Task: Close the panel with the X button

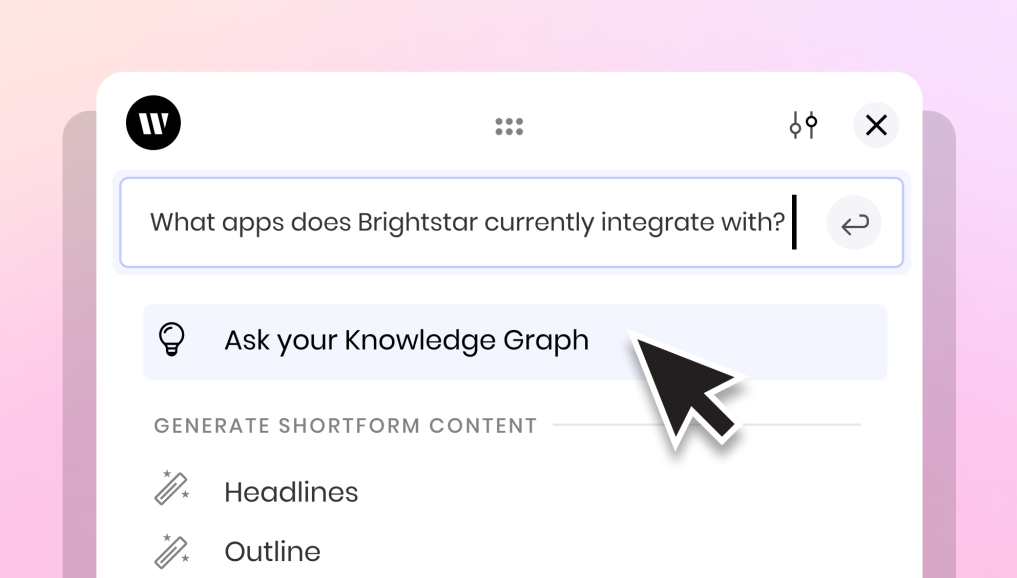Action: pyautogui.click(x=876, y=125)
